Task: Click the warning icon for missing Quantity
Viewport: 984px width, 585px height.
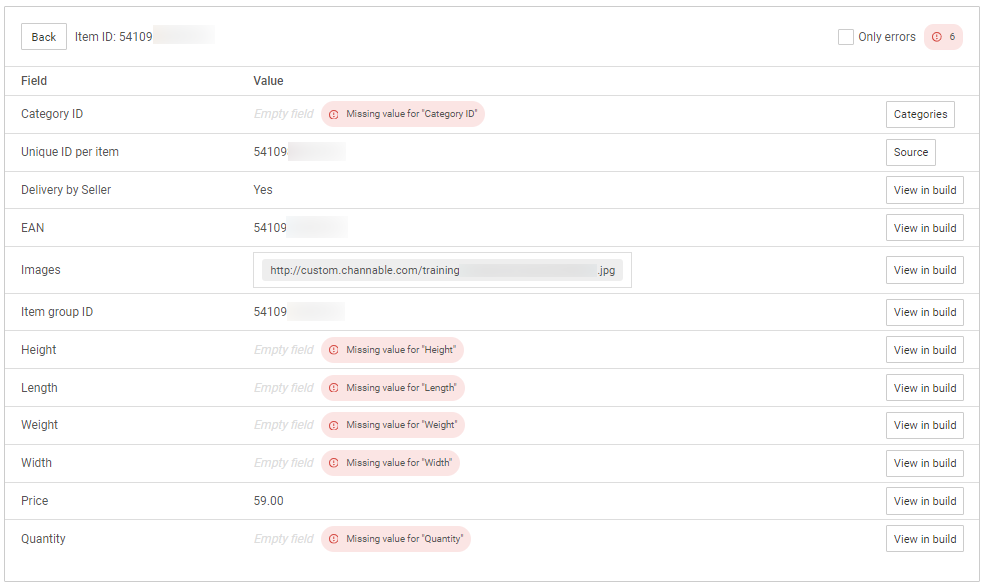Action: tap(334, 539)
